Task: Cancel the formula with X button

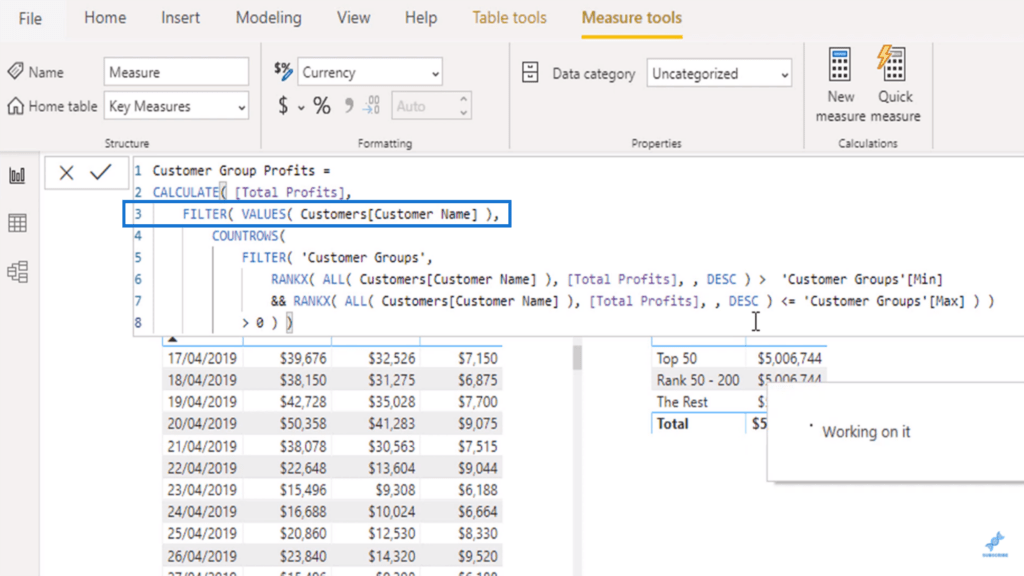Action: click(66, 173)
